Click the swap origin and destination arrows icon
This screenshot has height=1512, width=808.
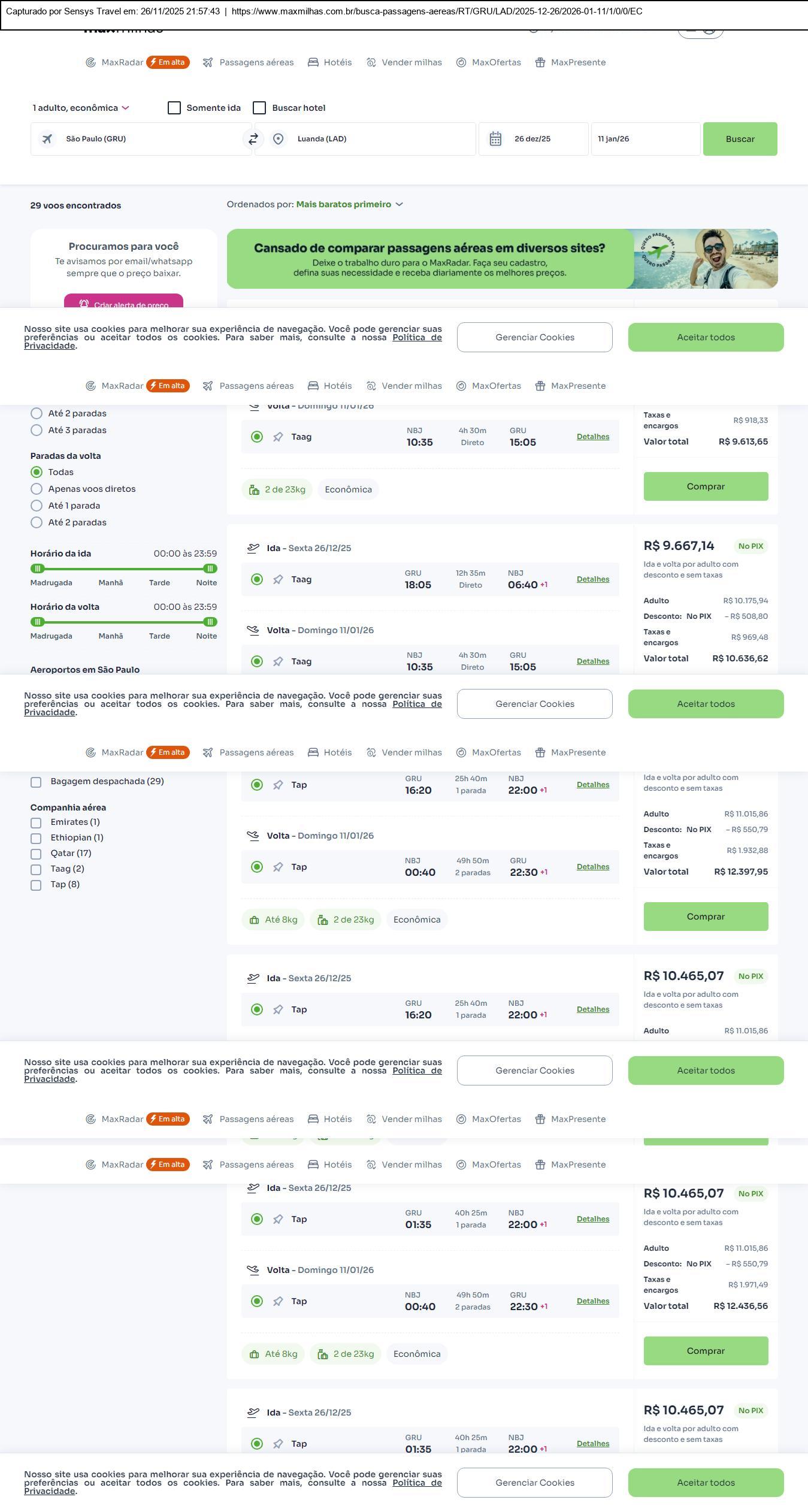click(x=253, y=139)
